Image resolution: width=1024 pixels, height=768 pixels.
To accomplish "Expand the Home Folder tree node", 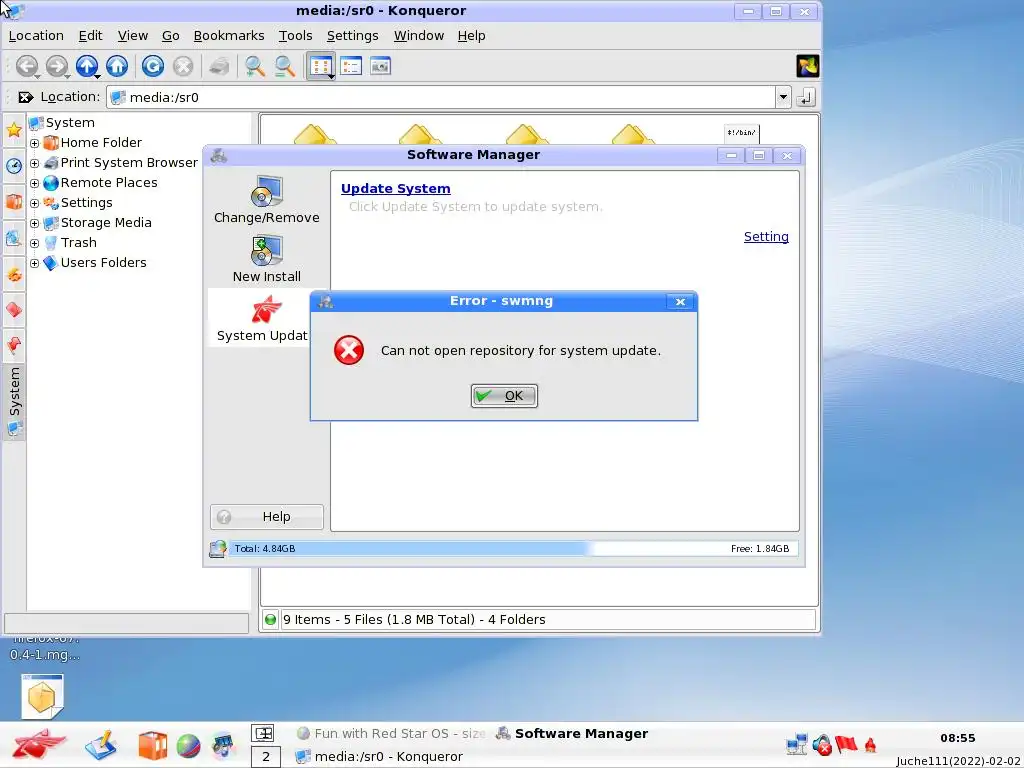I will pos(35,143).
